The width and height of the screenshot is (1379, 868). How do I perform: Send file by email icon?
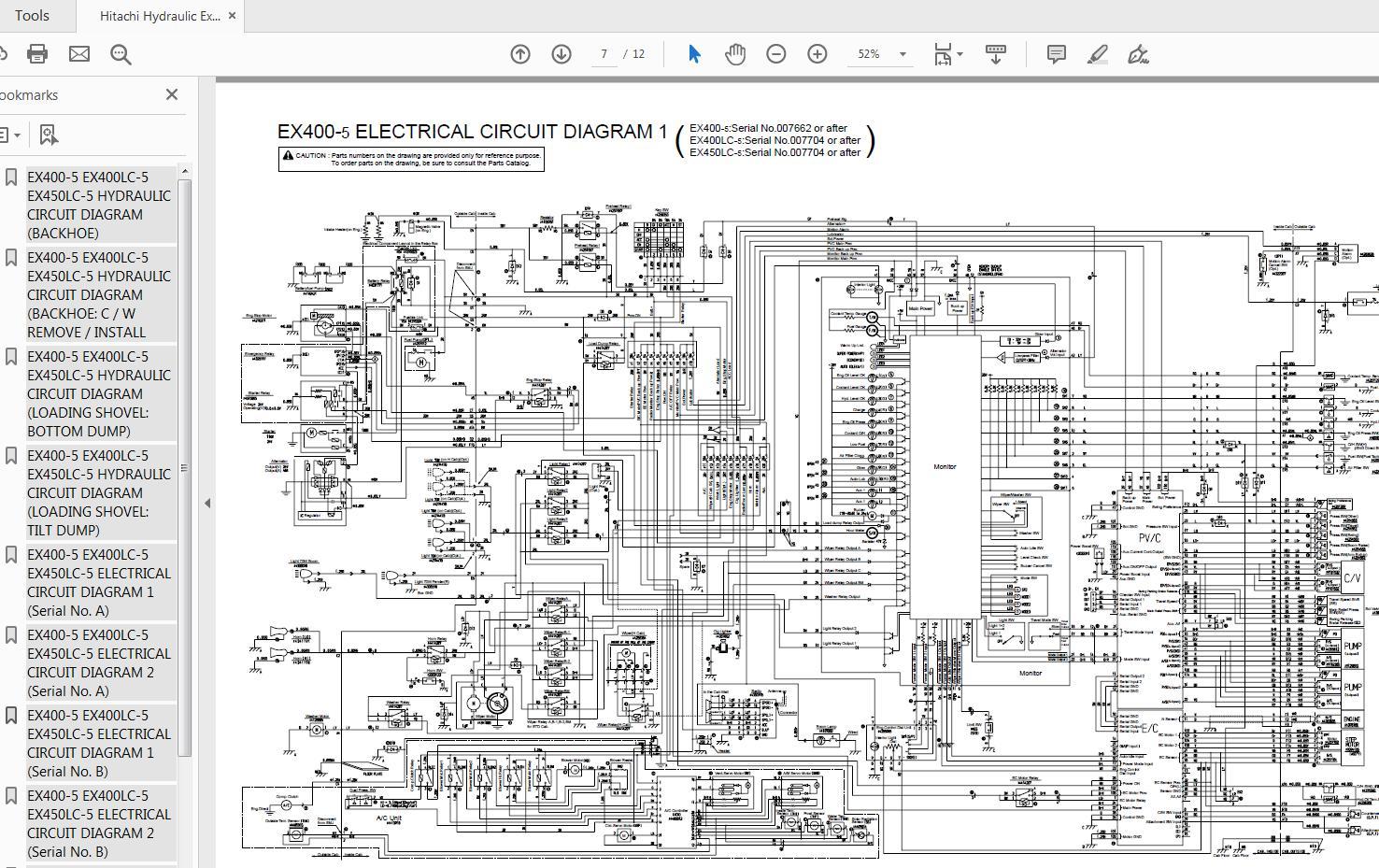(x=79, y=54)
